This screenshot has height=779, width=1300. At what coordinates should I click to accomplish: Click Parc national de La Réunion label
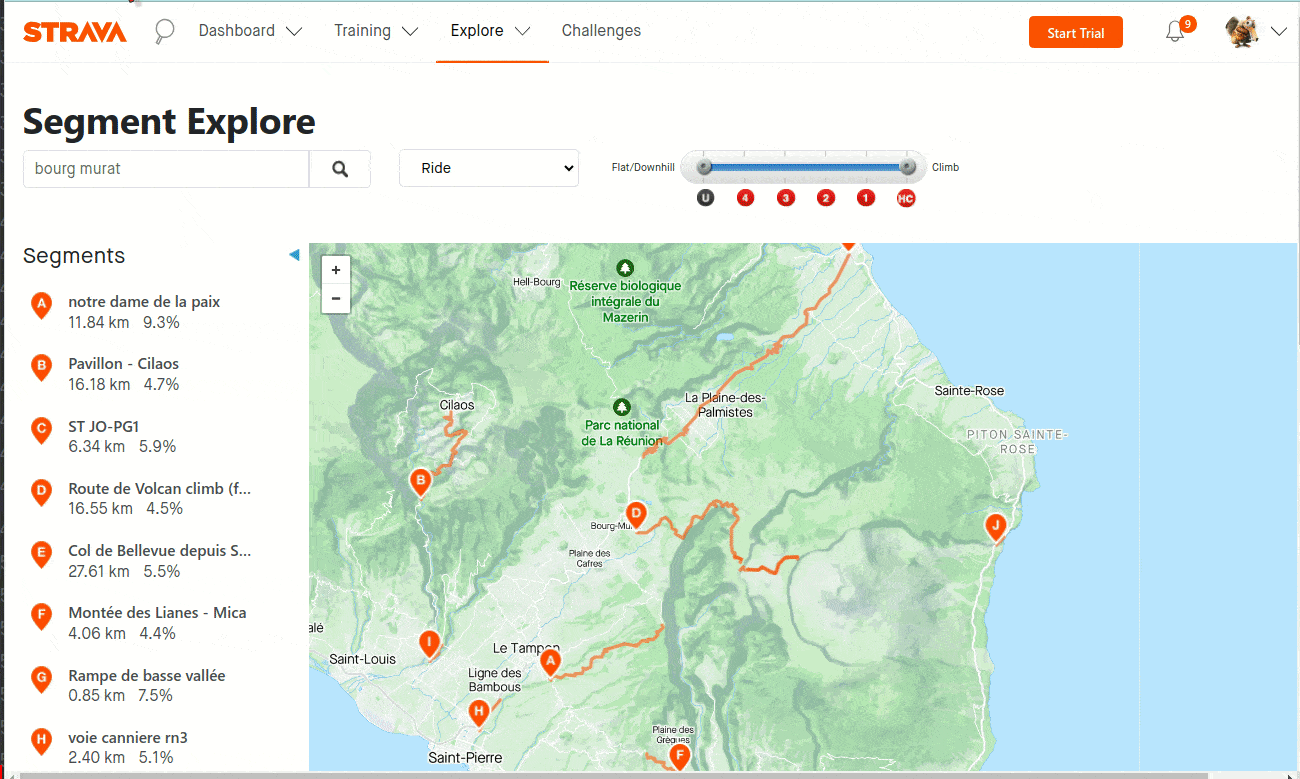pos(623,433)
